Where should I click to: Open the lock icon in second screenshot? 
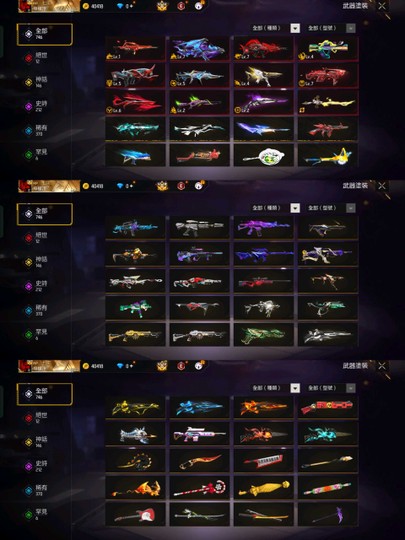pyautogui.click(x=199, y=186)
